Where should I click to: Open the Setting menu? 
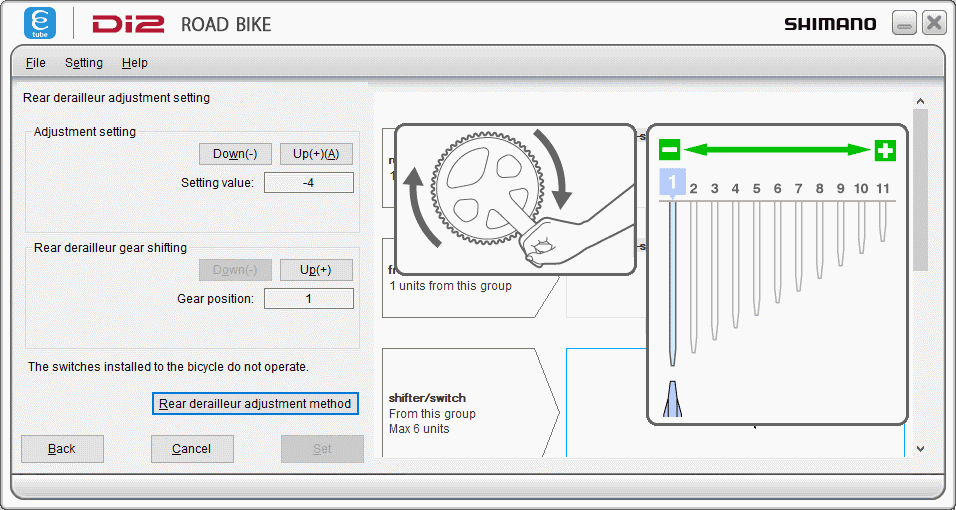(84, 63)
